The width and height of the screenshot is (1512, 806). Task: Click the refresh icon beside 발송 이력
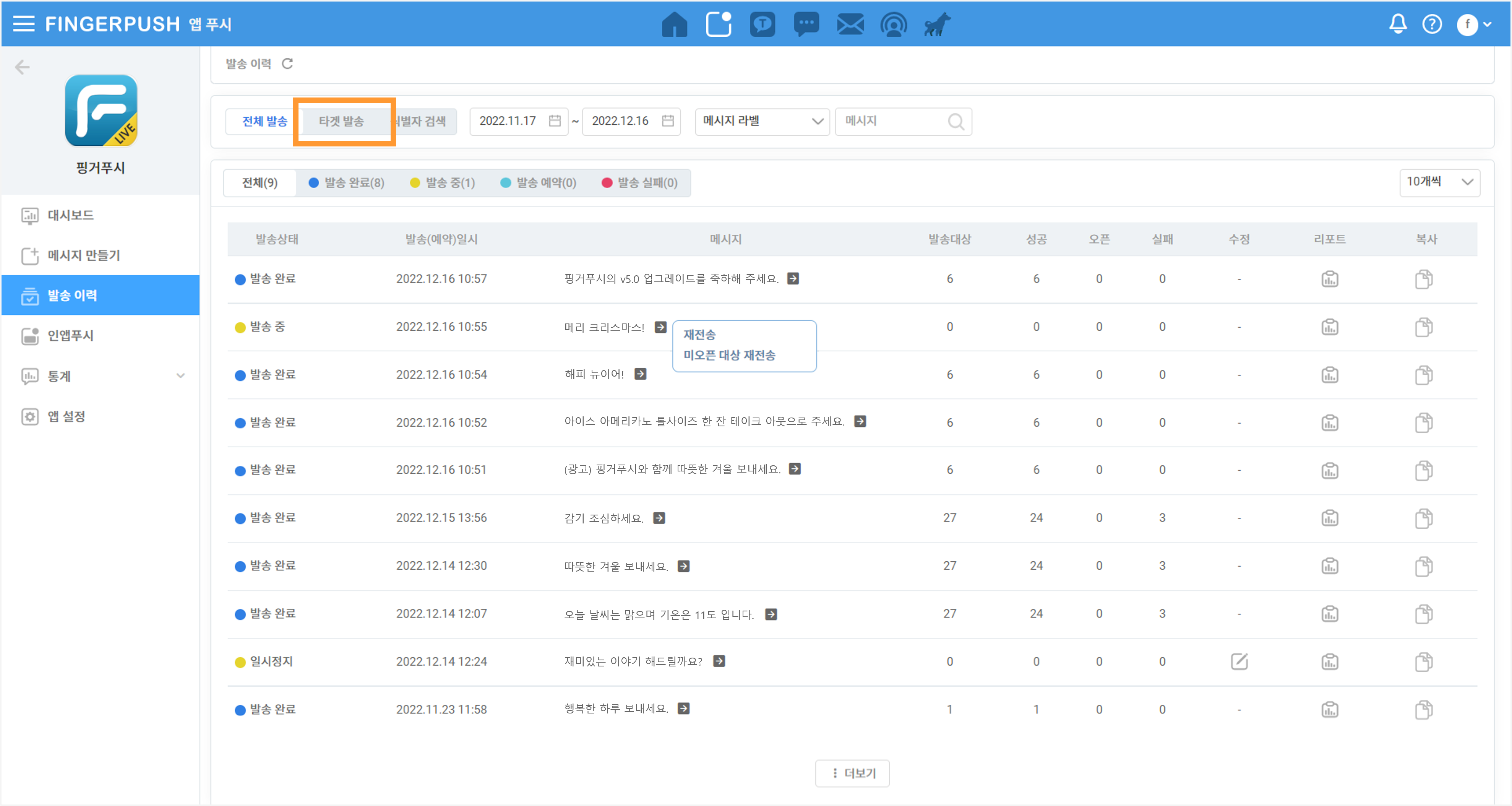[287, 63]
